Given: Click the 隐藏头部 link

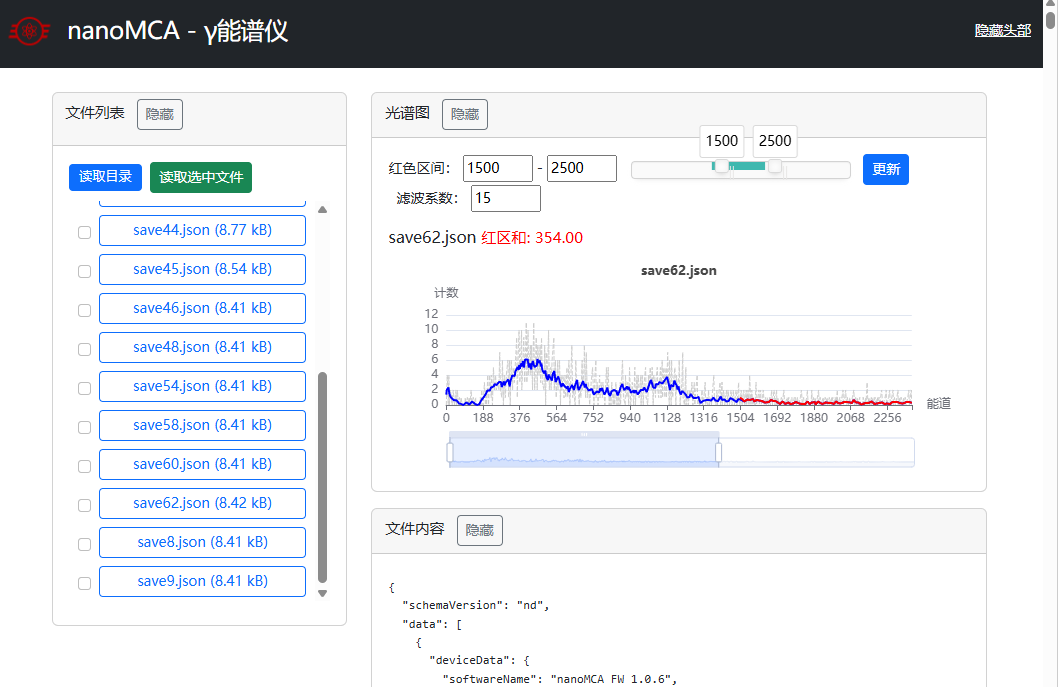Looking at the screenshot, I should 1002,30.
